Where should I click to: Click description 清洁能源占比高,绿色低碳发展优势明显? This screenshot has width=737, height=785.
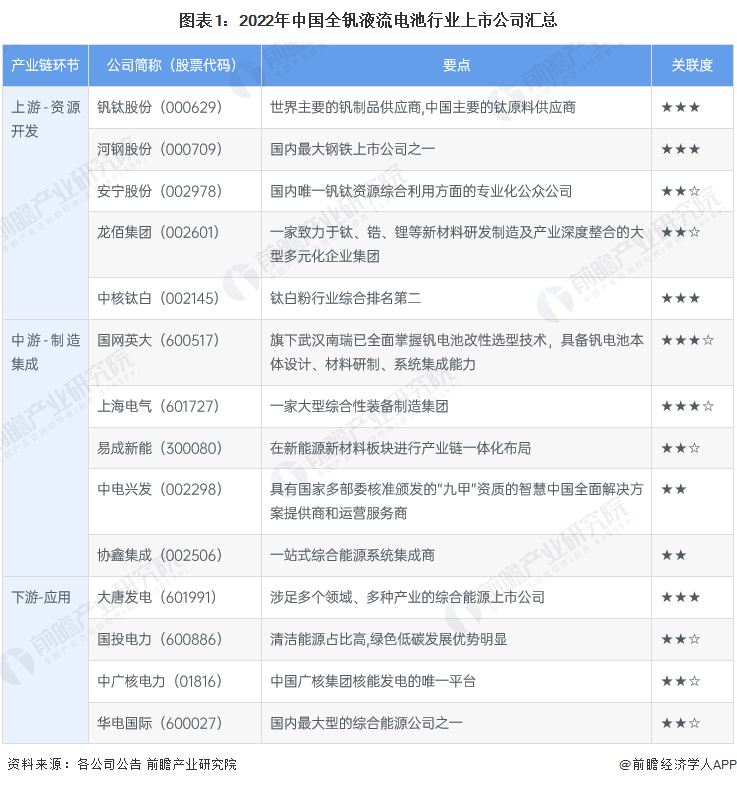389,639
